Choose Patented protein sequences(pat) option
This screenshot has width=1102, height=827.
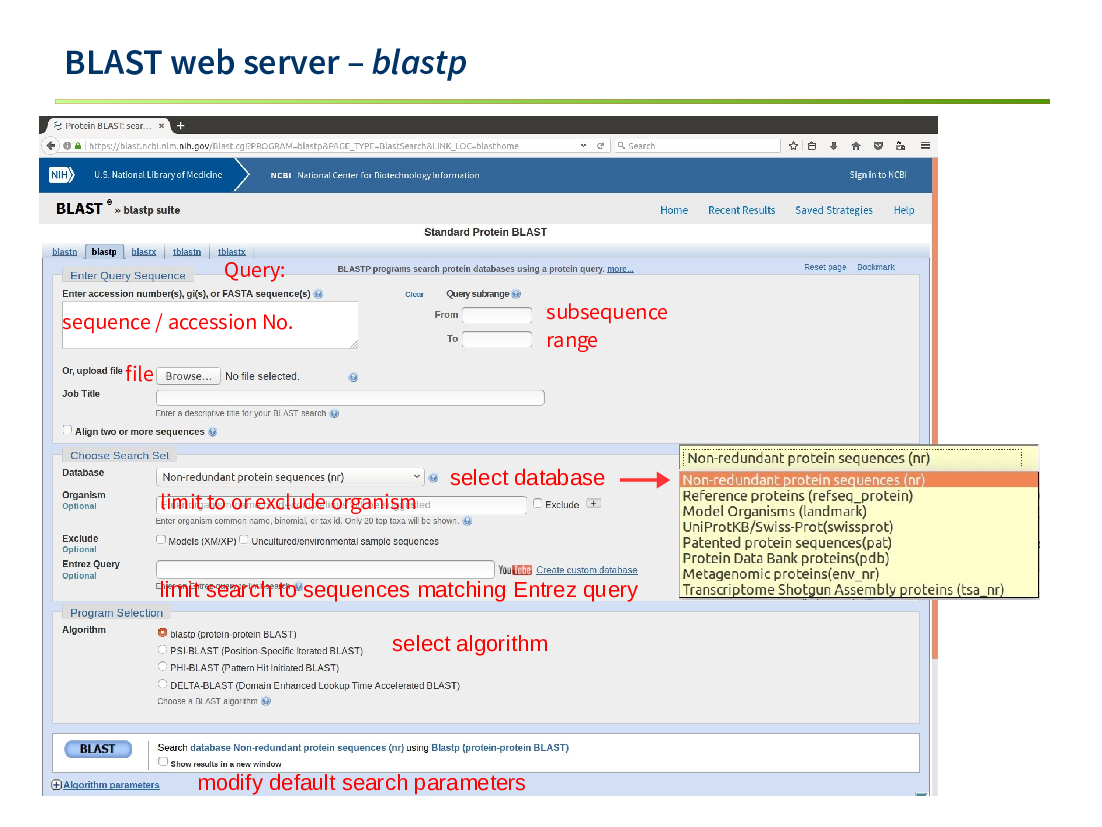[859, 543]
